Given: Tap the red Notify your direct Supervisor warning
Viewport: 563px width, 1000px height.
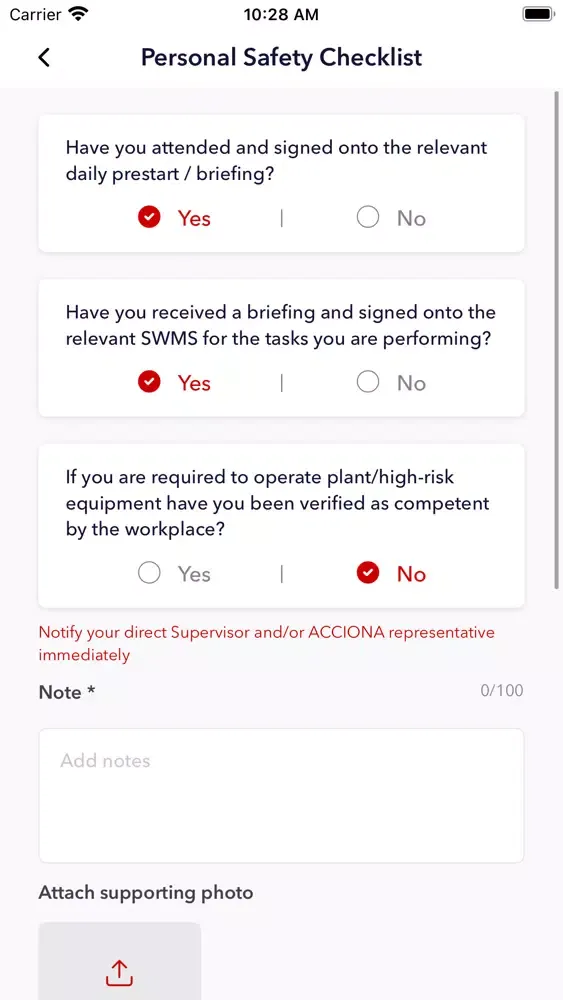Looking at the screenshot, I should click(x=267, y=643).
